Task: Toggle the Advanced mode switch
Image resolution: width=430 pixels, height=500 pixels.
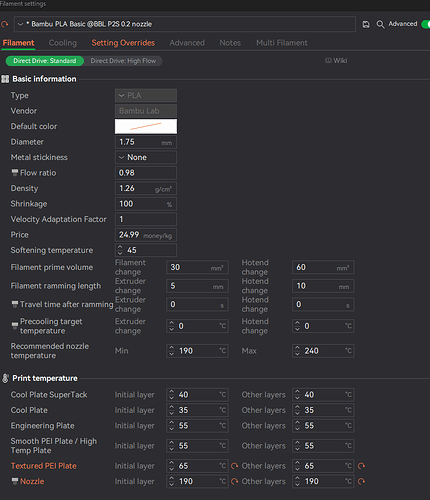Action: (x=426, y=24)
